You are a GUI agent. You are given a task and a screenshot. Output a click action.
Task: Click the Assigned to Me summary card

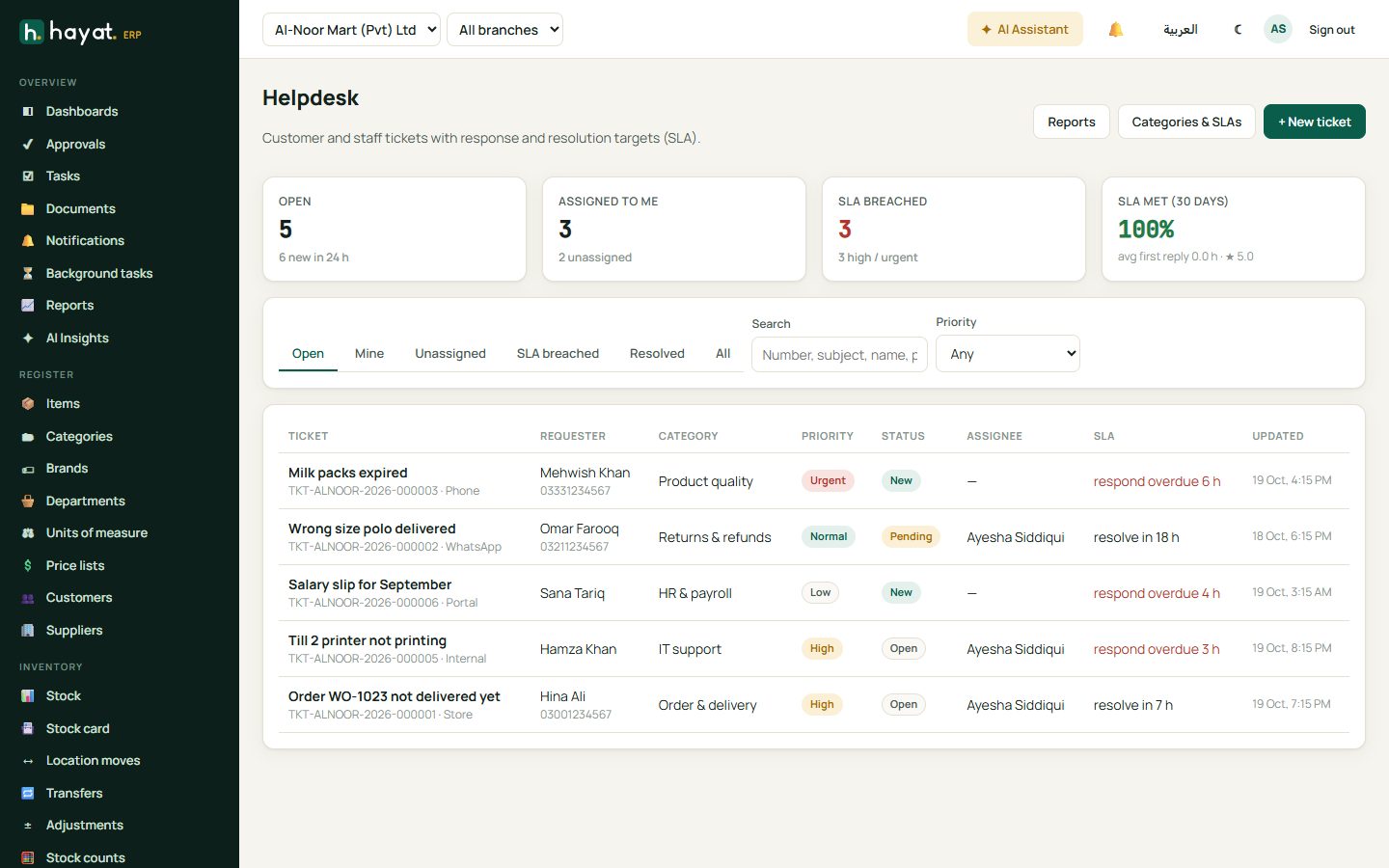point(674,229)
